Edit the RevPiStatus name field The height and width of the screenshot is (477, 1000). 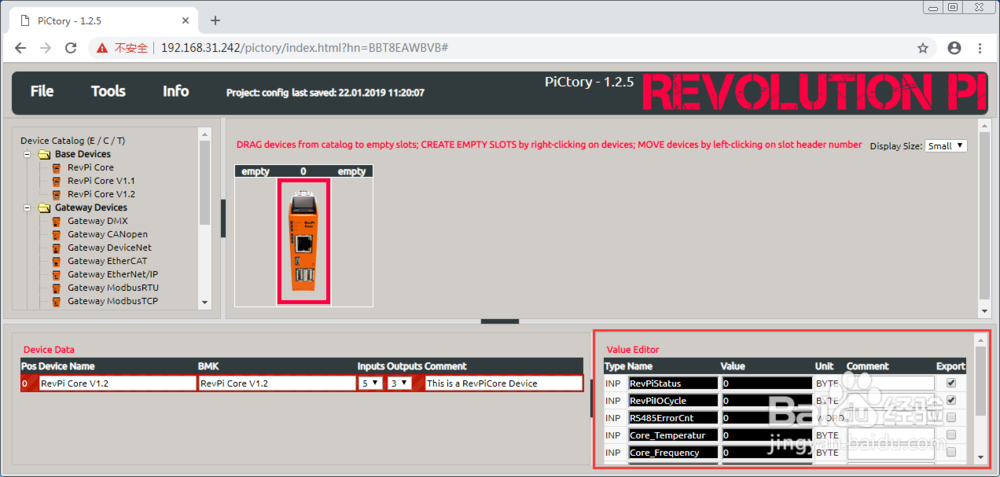(673, 383)
